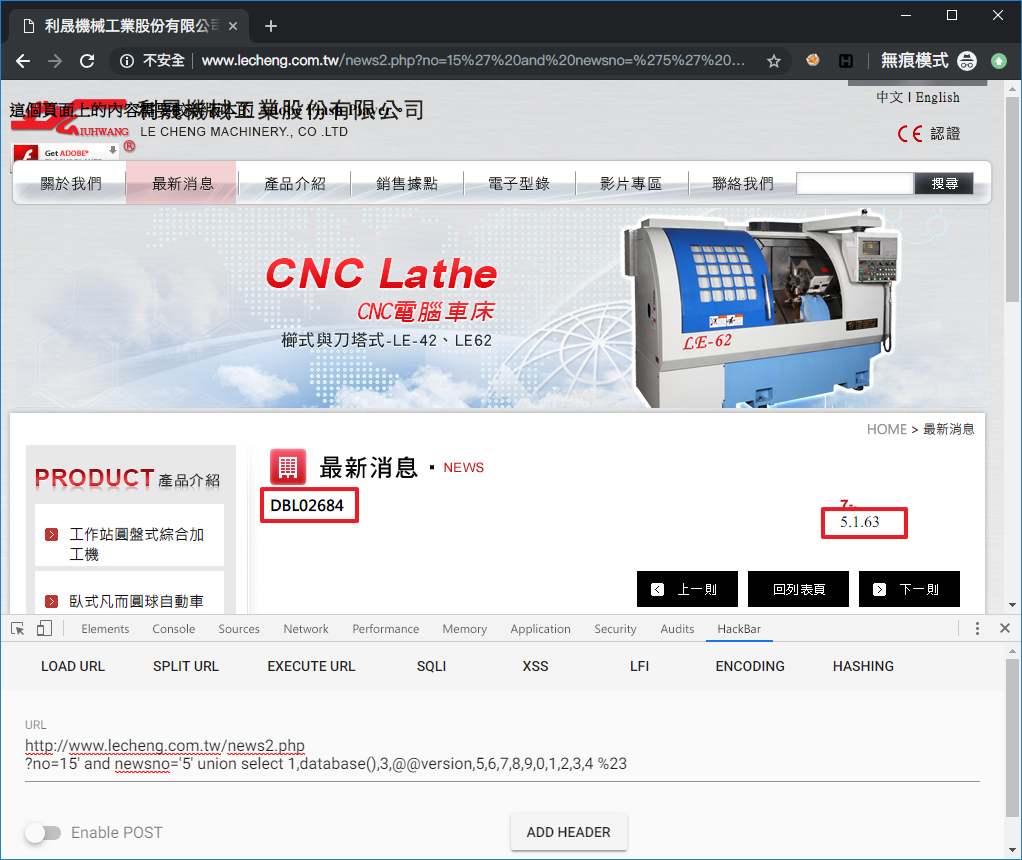The image size is (1022, 860).
Task: Open the Audits tab in DevTools
Action: tap(677, 629)
